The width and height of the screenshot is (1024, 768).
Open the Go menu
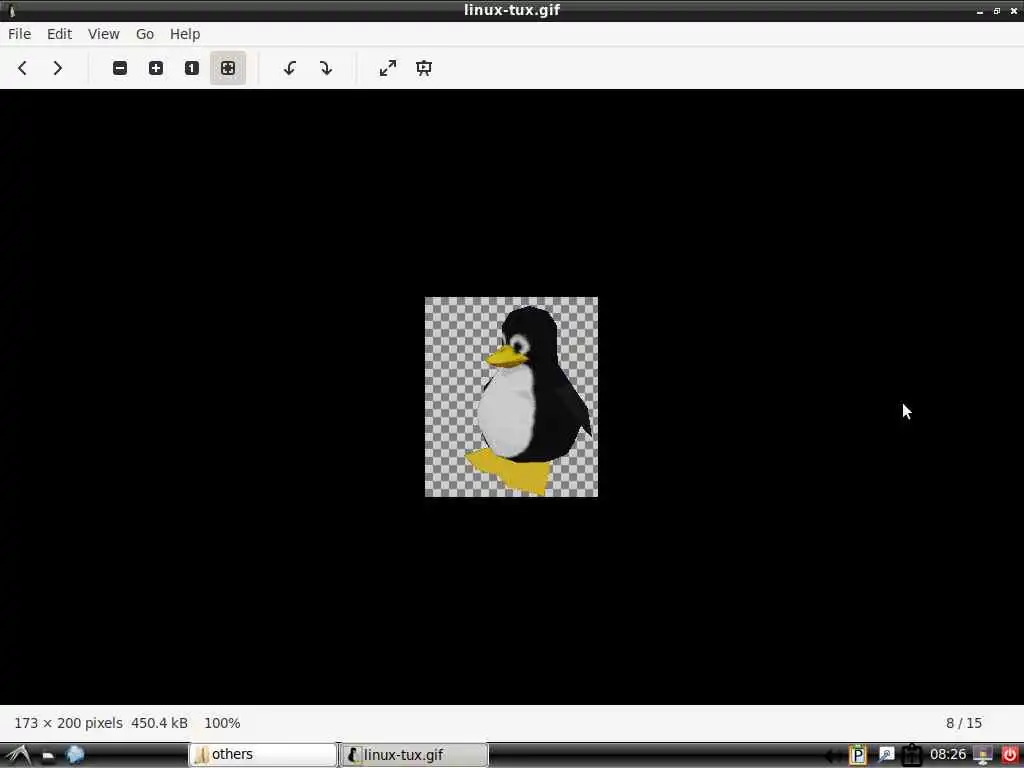point(145,34)
